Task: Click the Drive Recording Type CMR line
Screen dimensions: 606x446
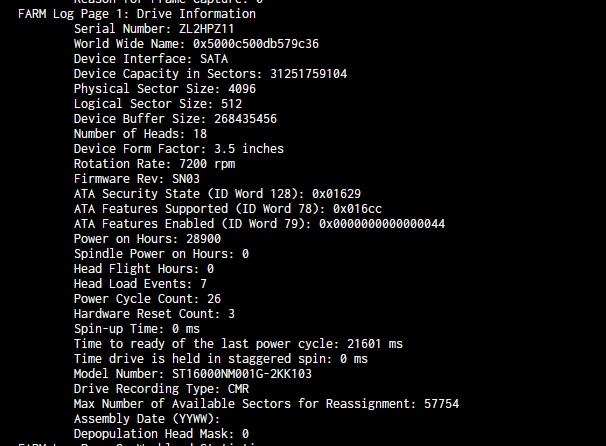Action: (x=161, y=388)
